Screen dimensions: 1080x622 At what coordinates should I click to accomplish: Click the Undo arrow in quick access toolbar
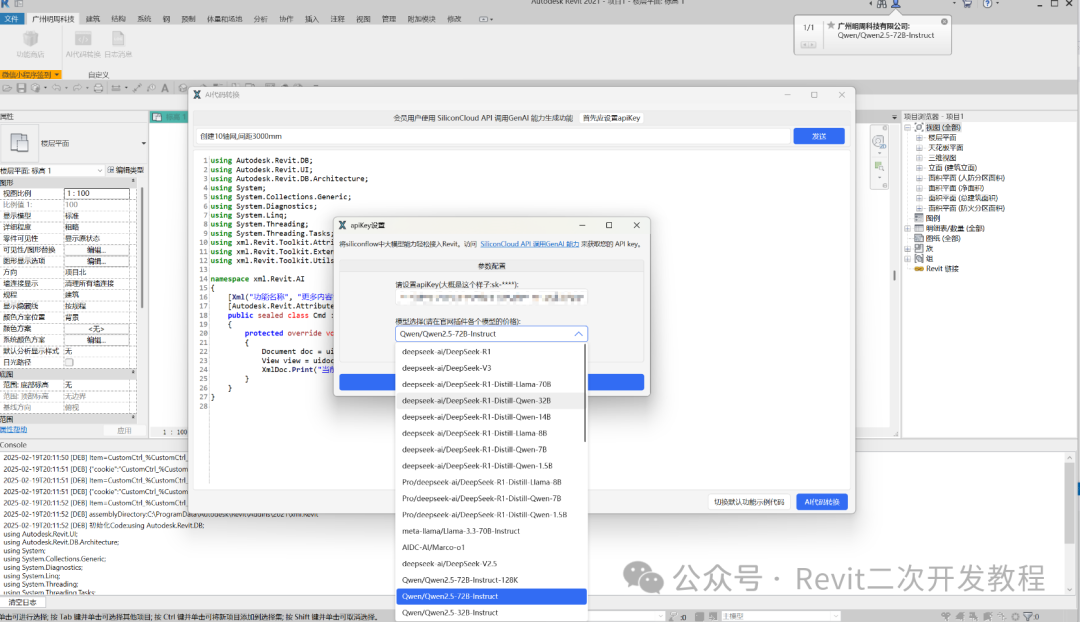pos(57,88)
